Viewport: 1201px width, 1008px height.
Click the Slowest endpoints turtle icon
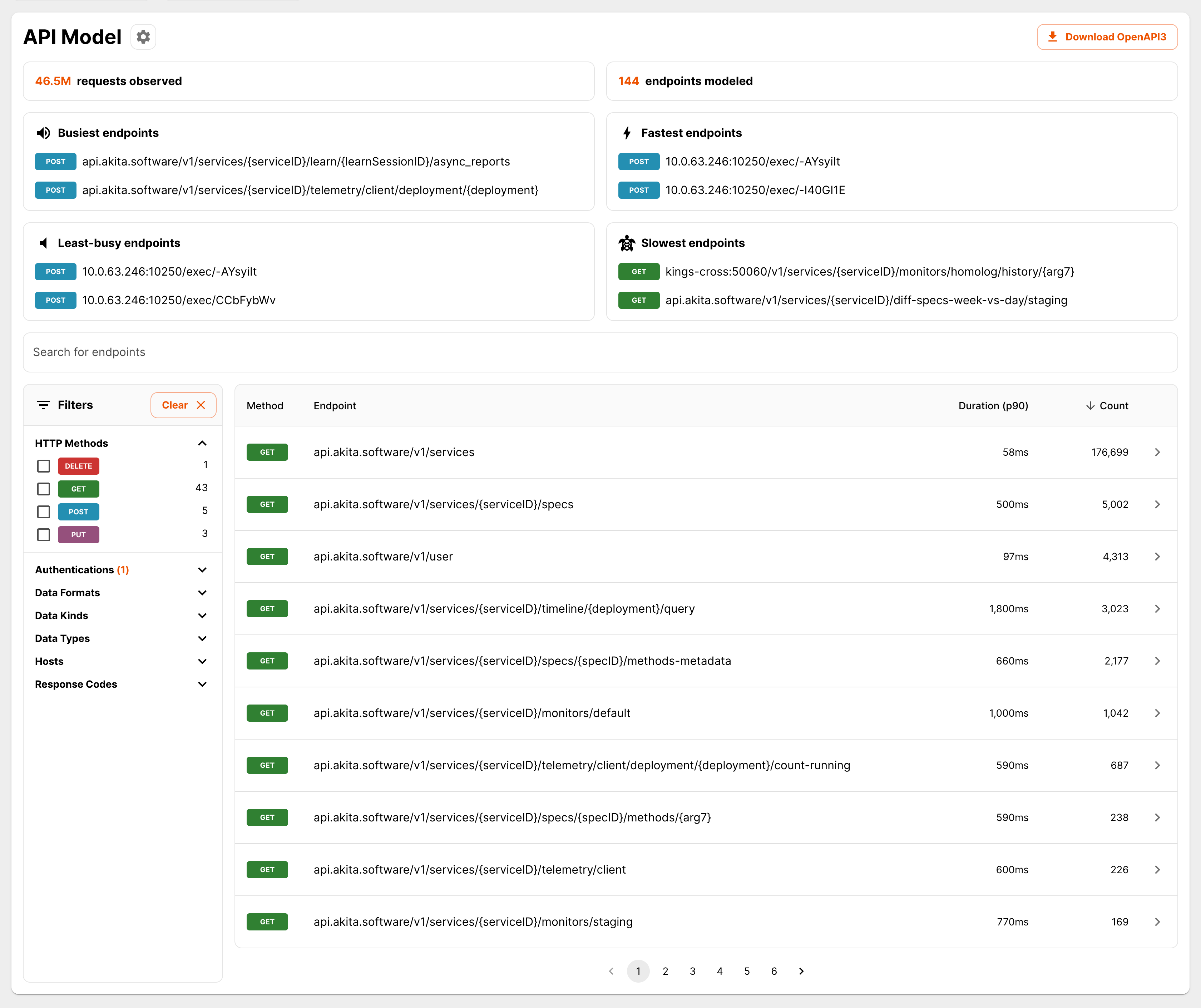pos(627,243)
